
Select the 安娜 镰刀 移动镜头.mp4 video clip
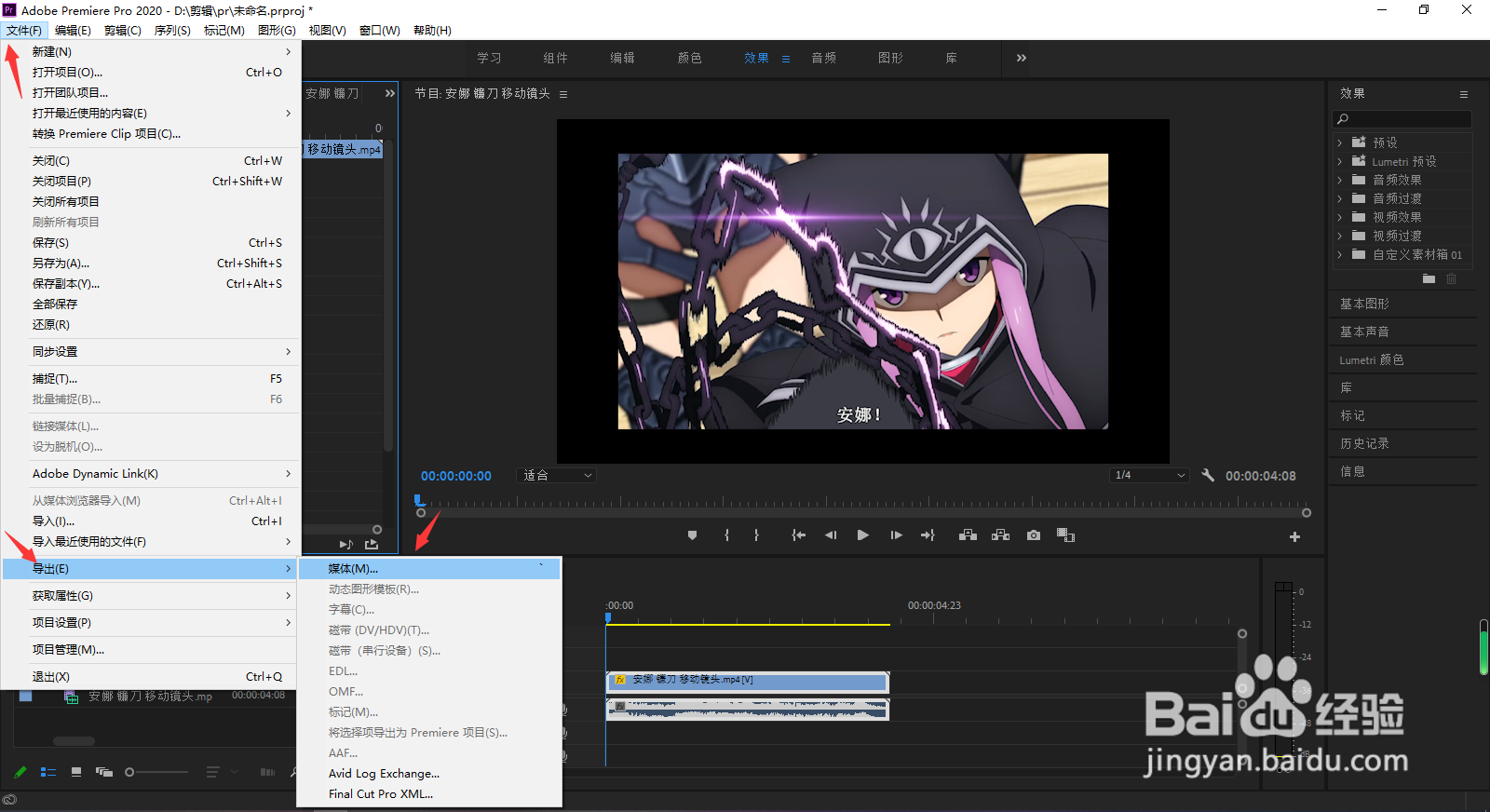(x=747, y=681)
